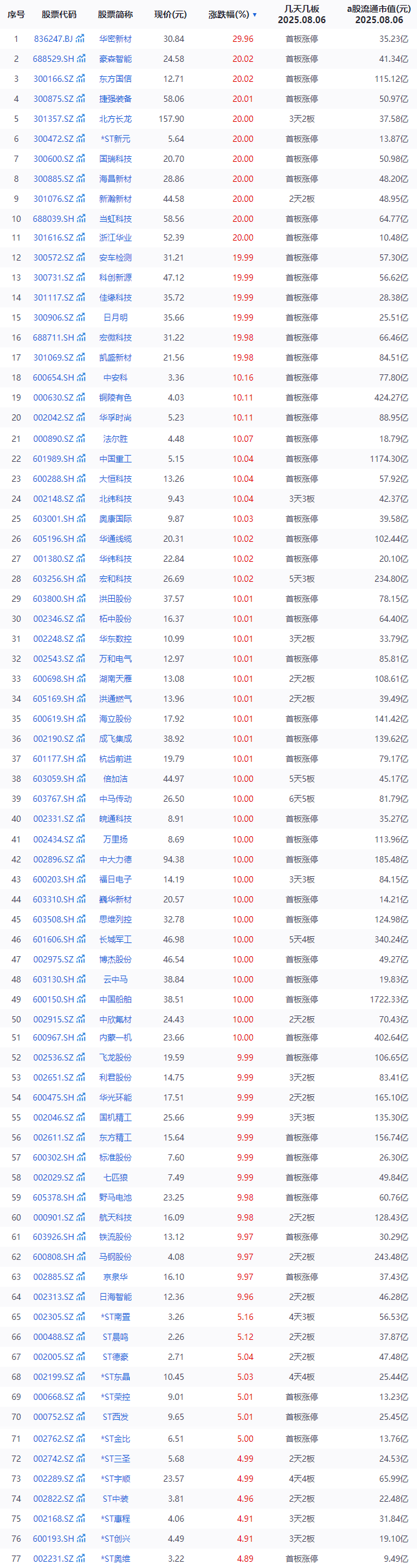Open stock name link 铜陵有色
This screenshot has height=1568, width=417.
tap(115, 397)
